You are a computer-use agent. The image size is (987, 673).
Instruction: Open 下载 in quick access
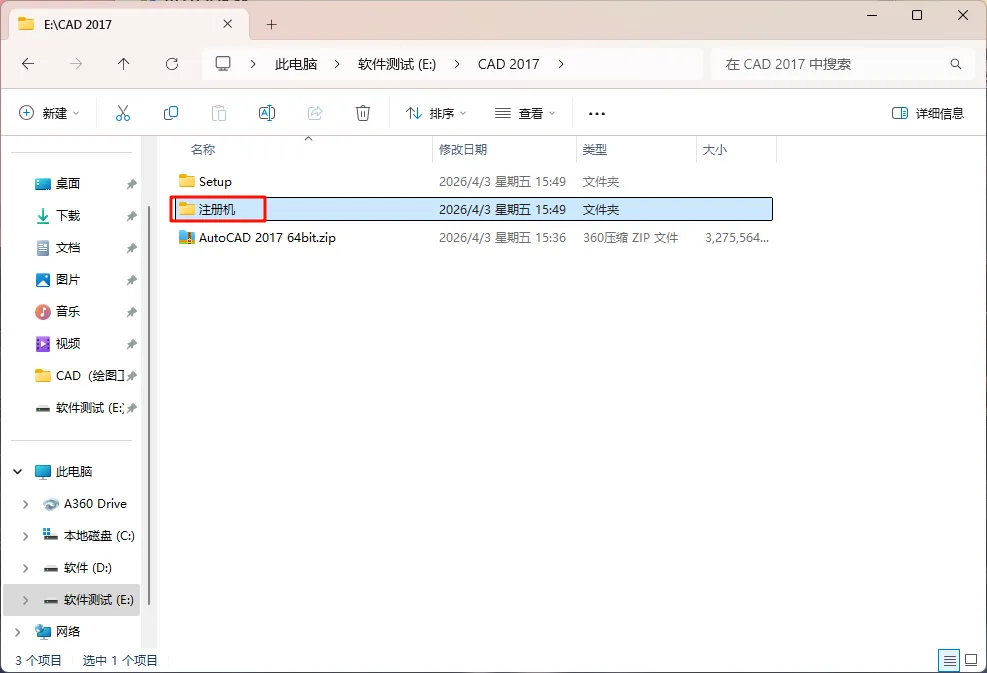[x=67, y=215]
